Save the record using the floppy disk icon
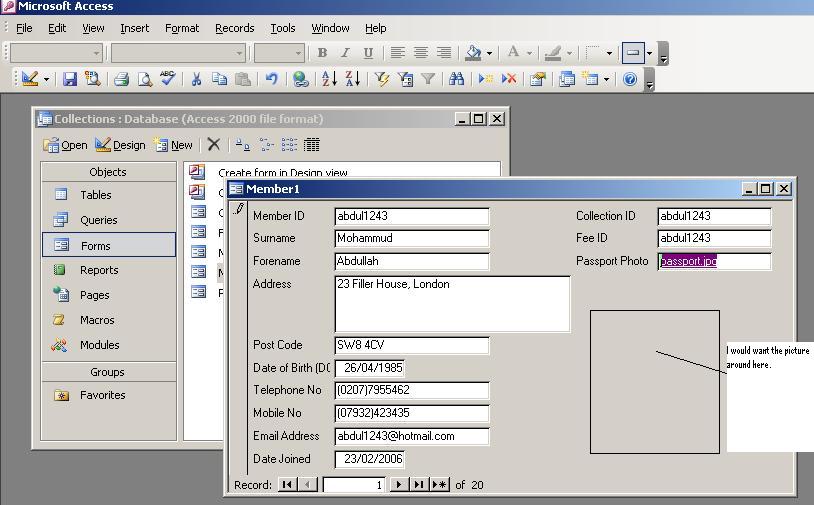Viewport: 814px width, 505px height. [70, 79]
